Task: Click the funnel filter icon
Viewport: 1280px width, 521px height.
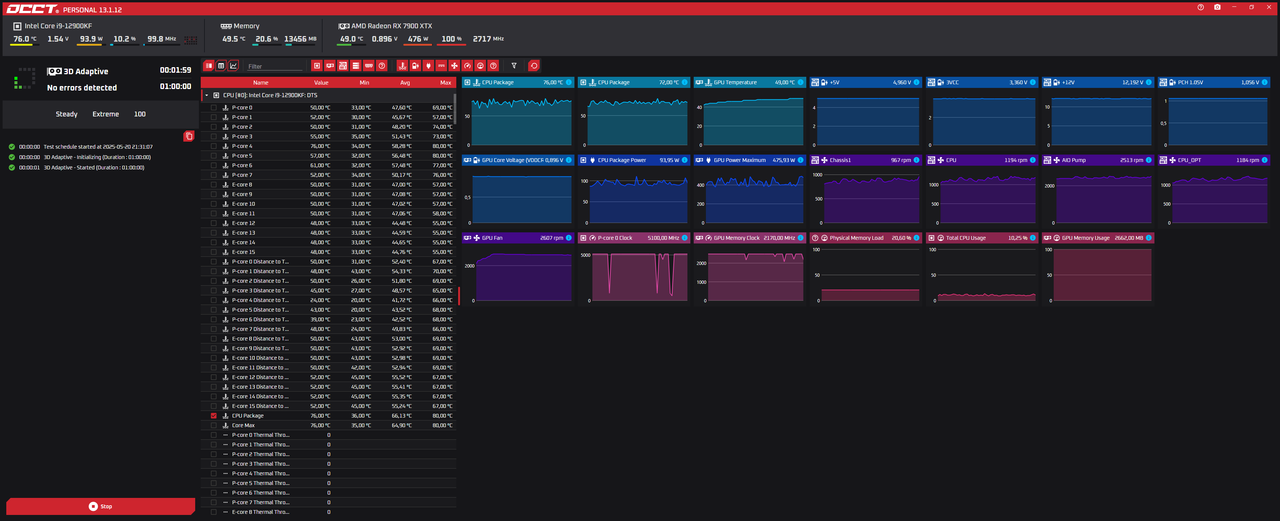Action: pyautogui.click(x=514, y=66)
